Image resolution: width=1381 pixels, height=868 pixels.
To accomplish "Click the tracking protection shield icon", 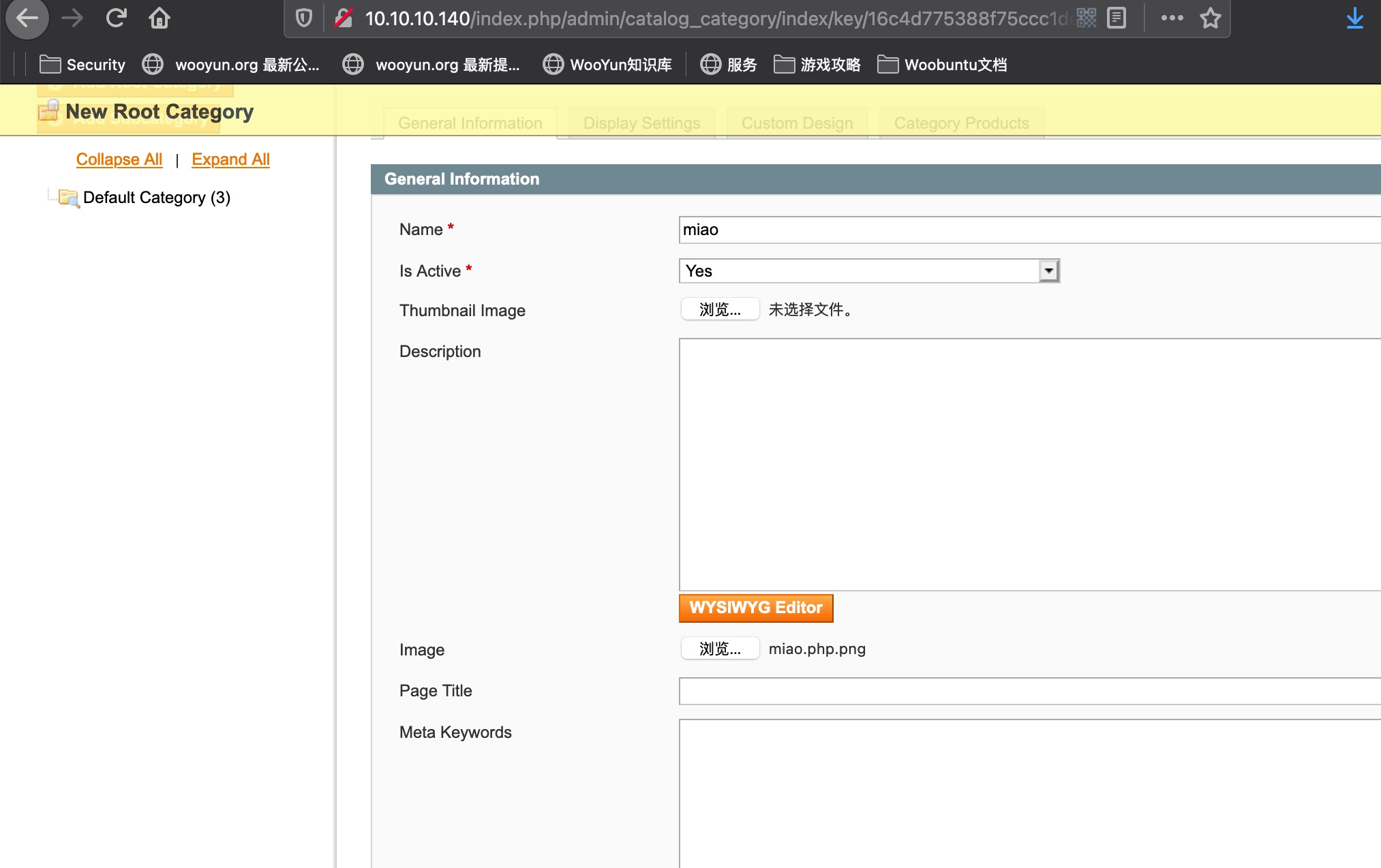I will click(304, 18).
